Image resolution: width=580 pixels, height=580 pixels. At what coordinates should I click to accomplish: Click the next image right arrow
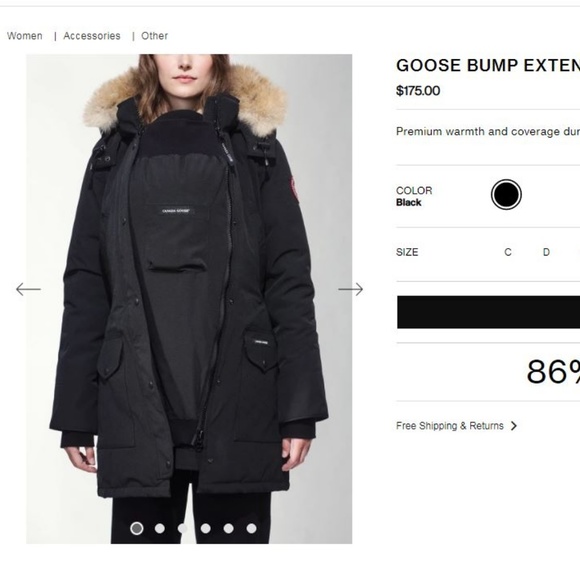coord(351,289)
